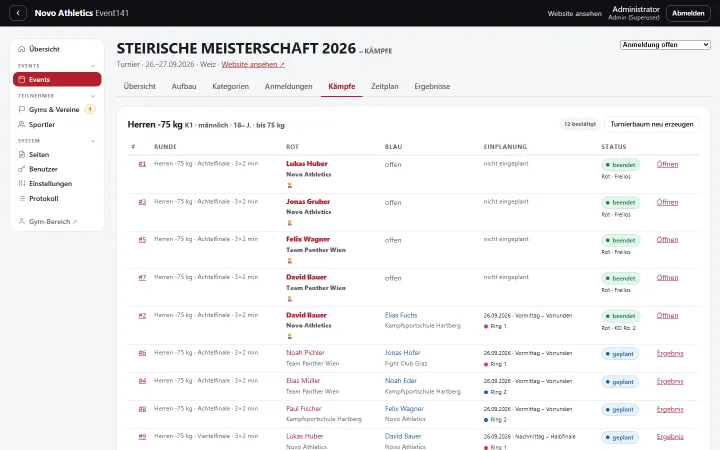Click Ergebnis for fight #9
720x450 pixels.
670,437
